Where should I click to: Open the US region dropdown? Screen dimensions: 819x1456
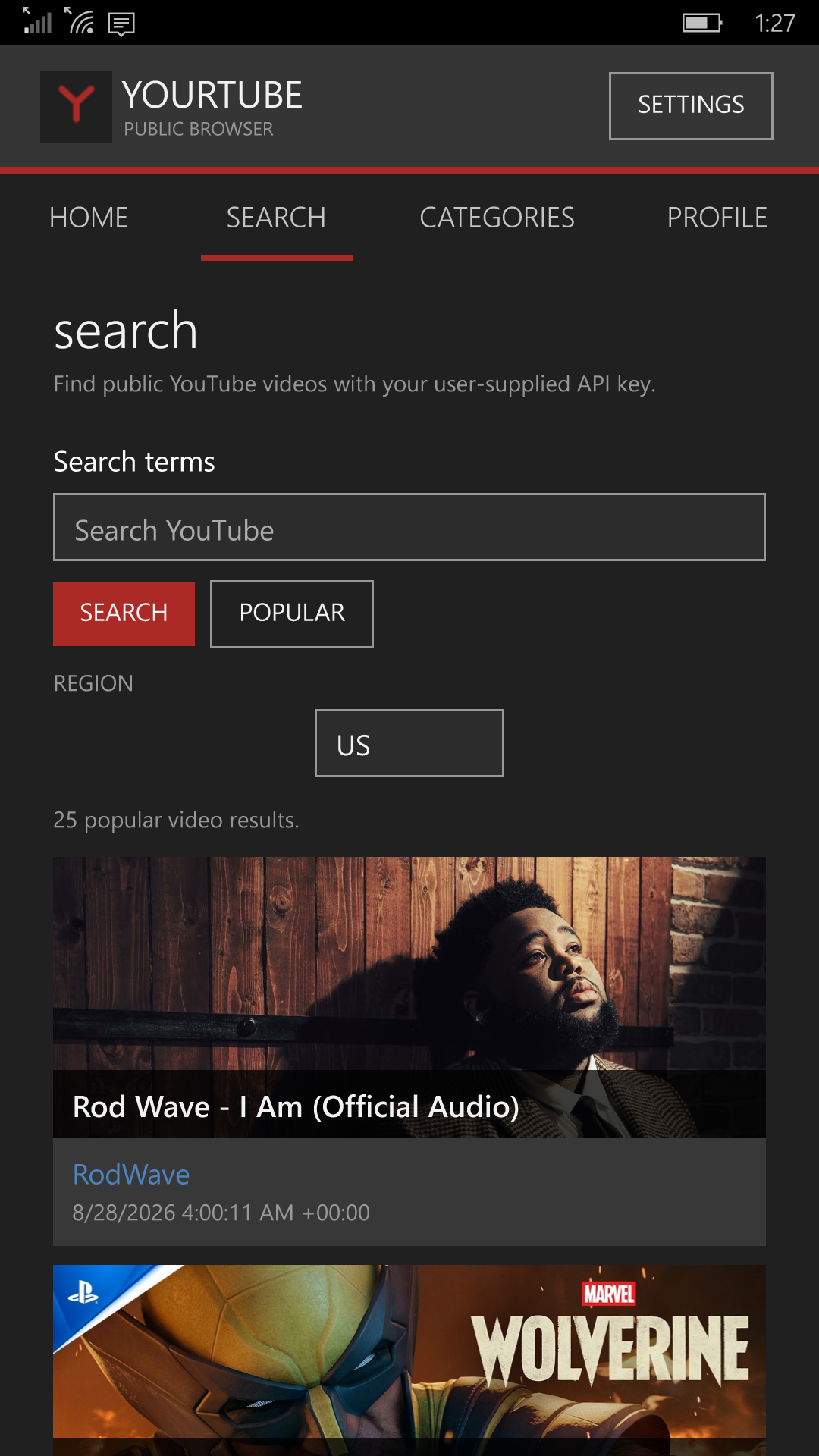click(x=409, y=743)
